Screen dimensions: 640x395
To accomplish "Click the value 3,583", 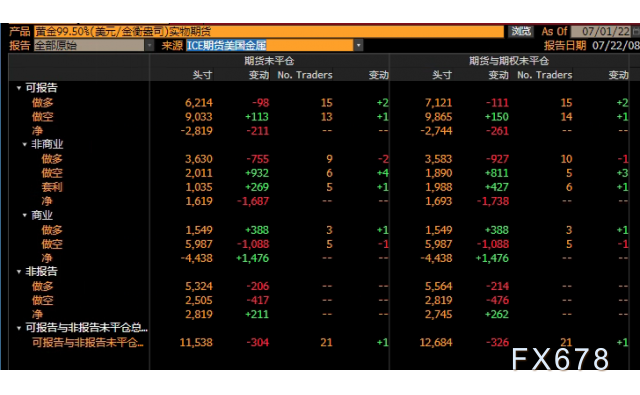I will tap(438, 159).
